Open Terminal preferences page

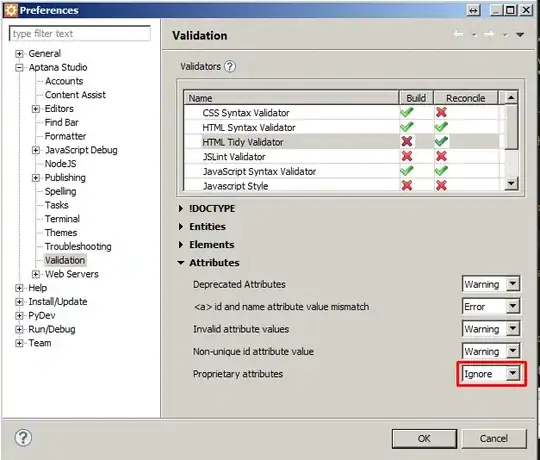click(62, 219)
